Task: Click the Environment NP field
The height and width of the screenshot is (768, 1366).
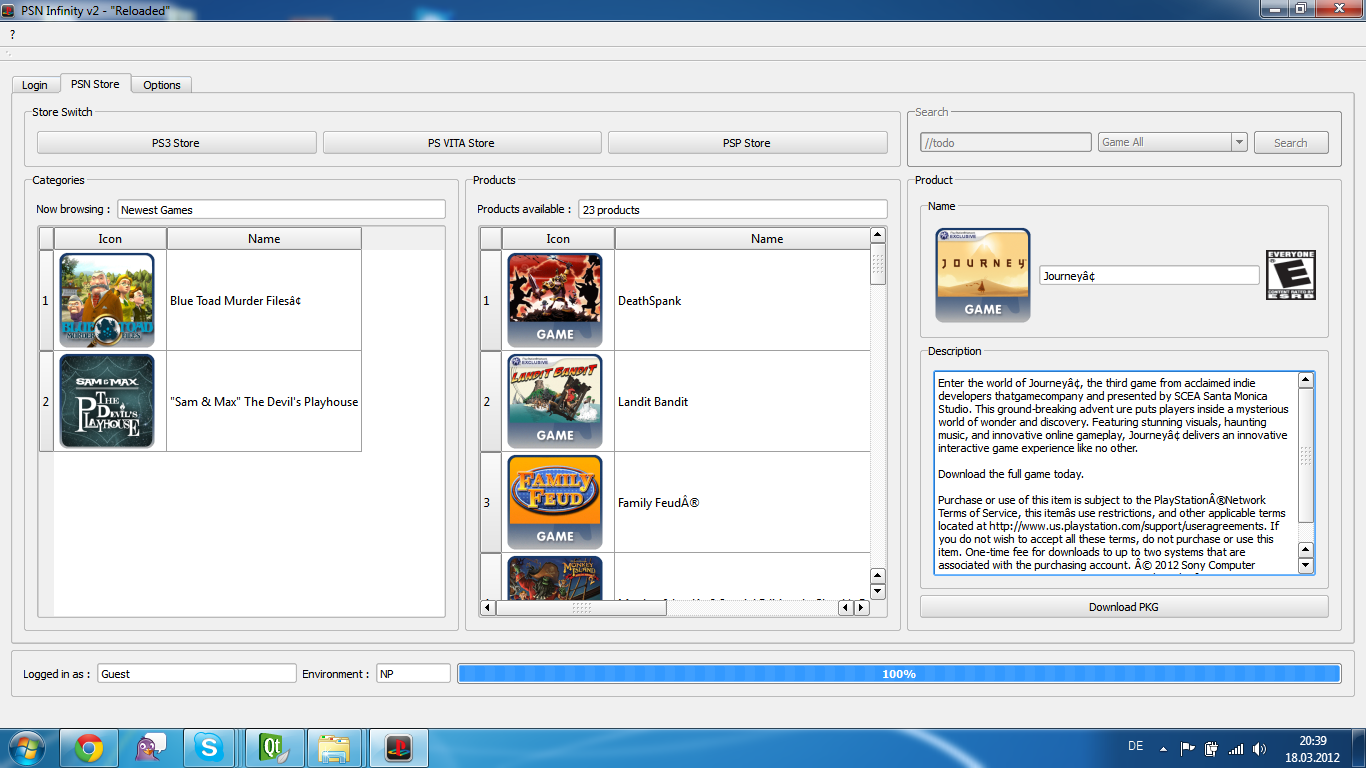Action: [x=413, y=673]
